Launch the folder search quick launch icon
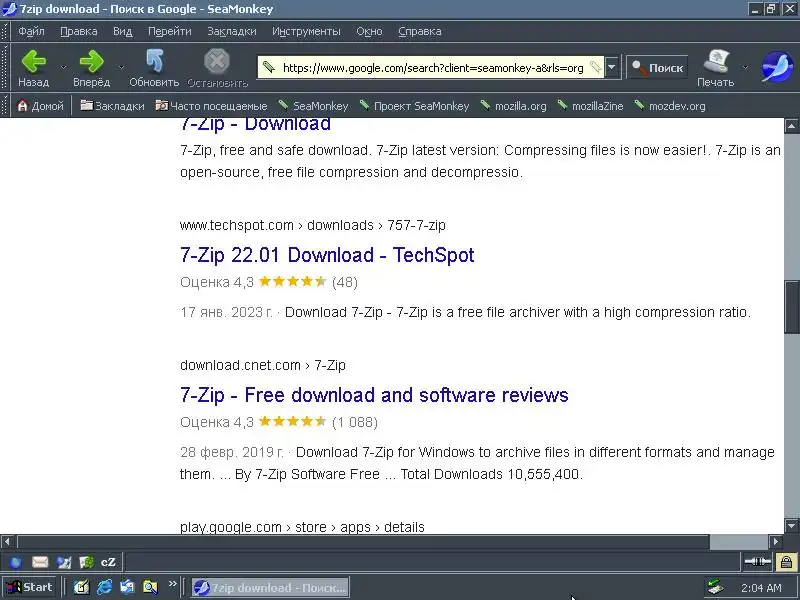This screenshot has height=600, width=800. point(150,587)
